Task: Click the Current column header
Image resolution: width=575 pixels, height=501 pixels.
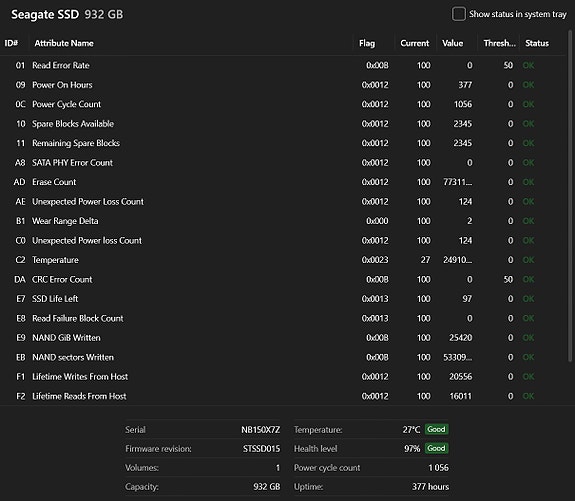Action: [414, 43]
